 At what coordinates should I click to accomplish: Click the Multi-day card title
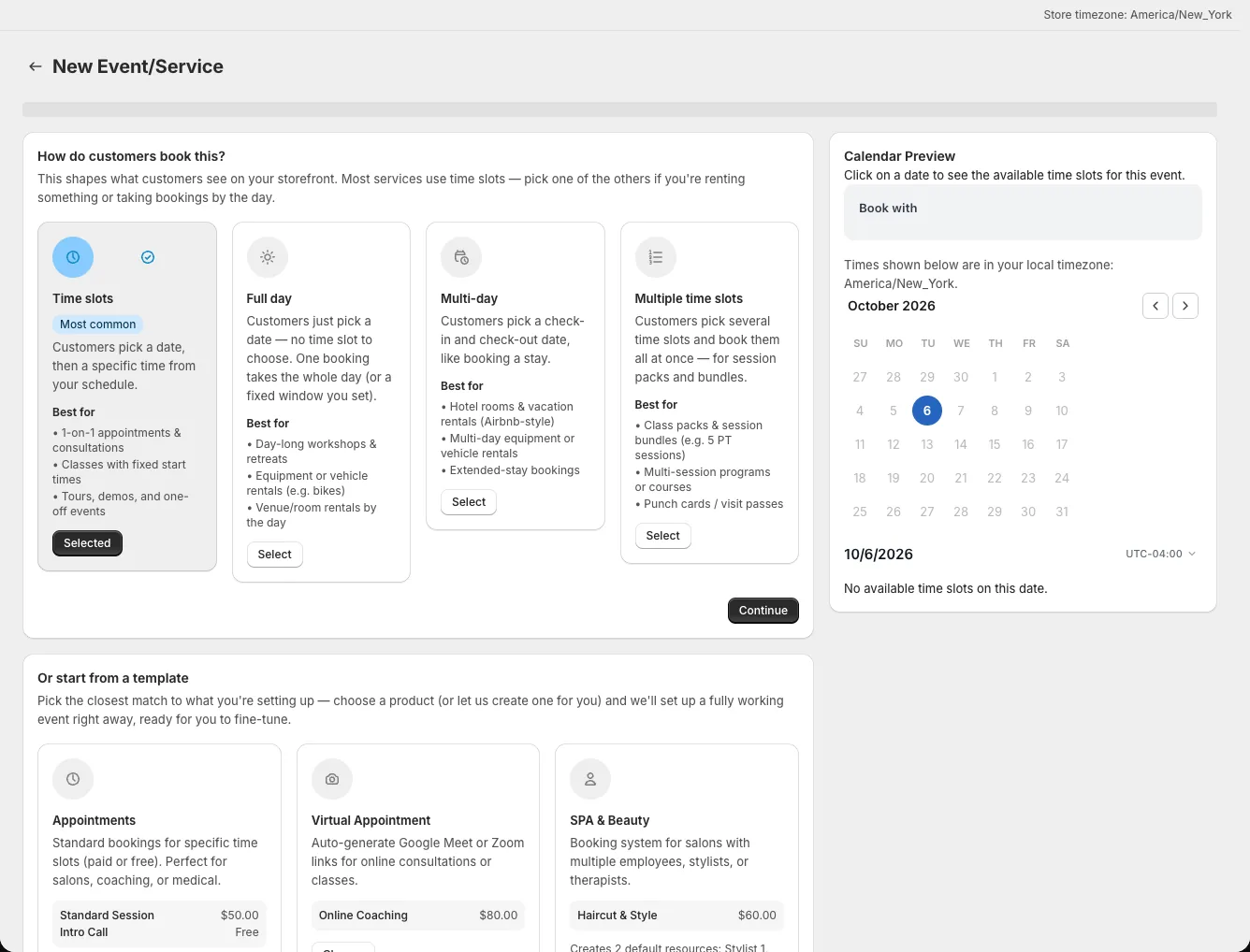pyautogui.click(x=469, y=298)
